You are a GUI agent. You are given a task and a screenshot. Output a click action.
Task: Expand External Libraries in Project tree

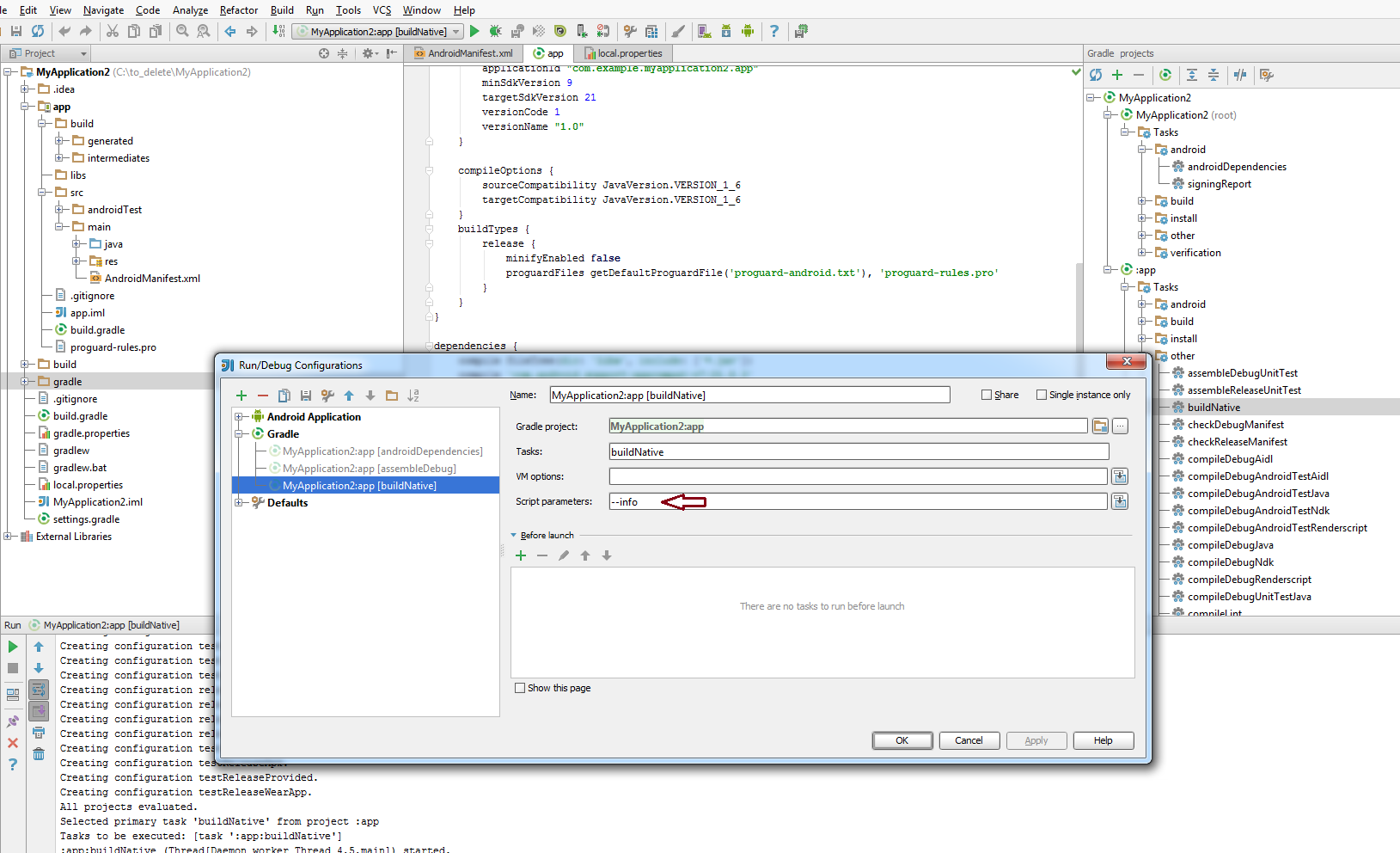coord(7,537)
